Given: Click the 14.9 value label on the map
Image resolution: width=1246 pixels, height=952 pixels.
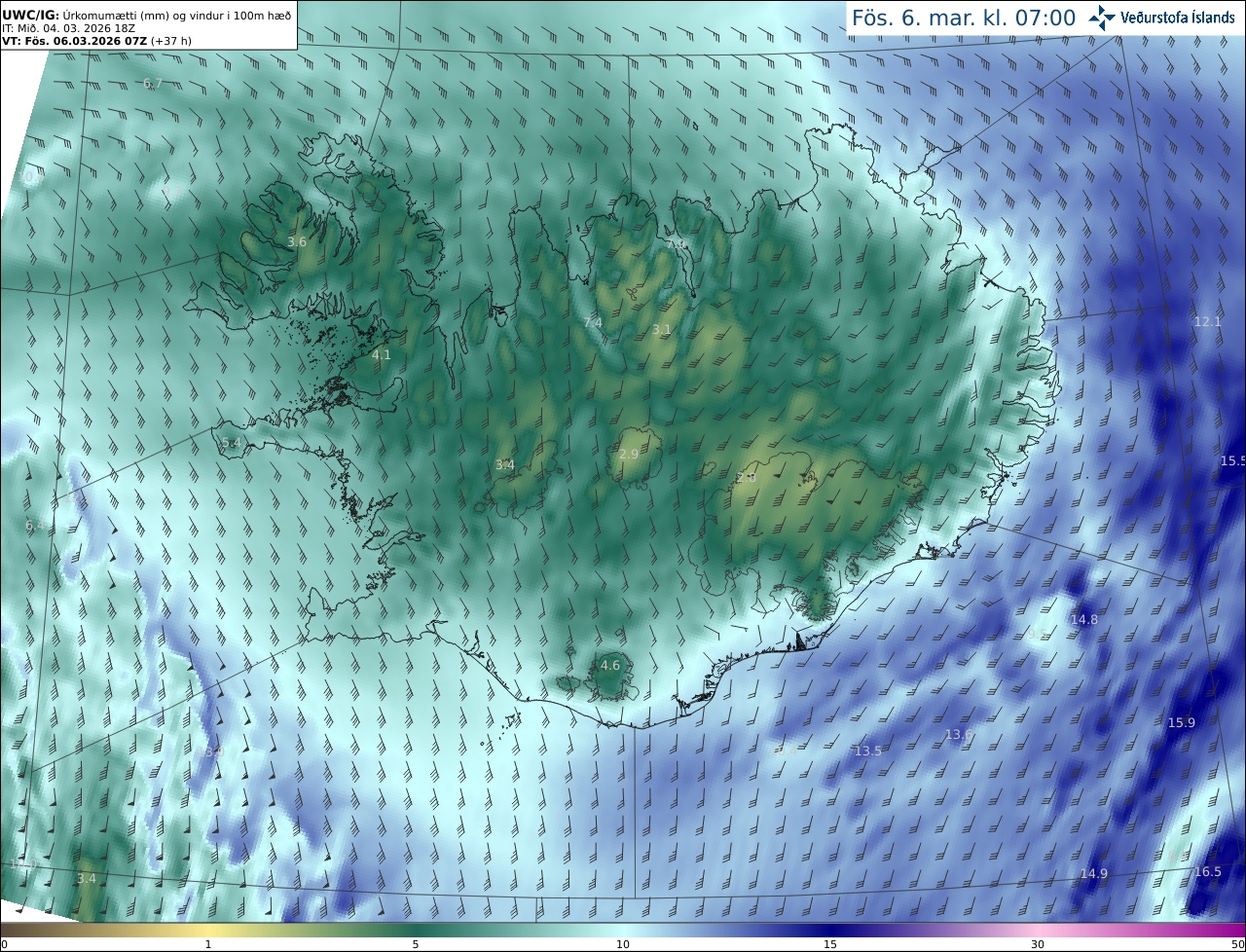Looking at the screenshot, I should pyautogui.click(x=1094, y=874).
